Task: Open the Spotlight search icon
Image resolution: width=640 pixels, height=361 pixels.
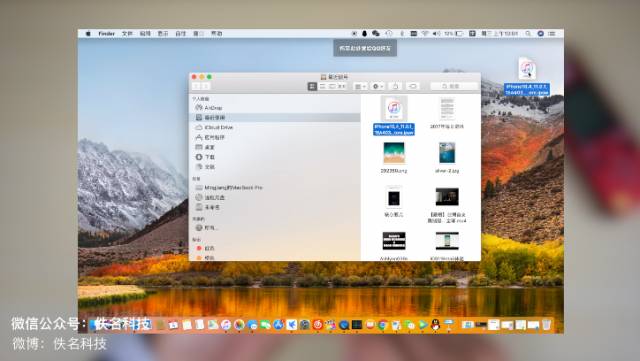Action: [x=528, y=33]
